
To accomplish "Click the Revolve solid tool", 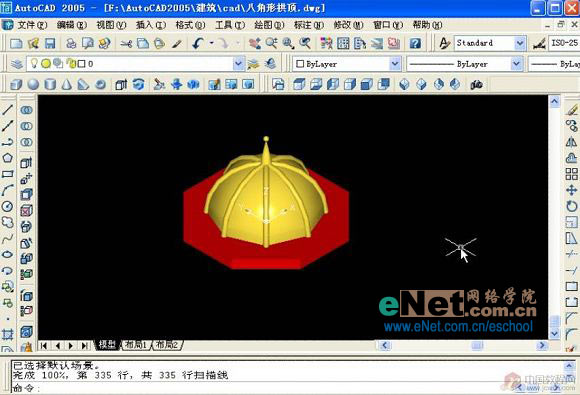I will point(138,85).
